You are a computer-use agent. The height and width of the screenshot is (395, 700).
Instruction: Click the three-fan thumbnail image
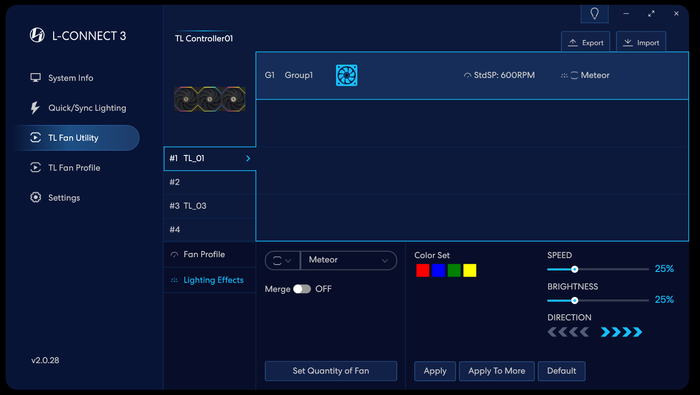[x=209, y=99]
